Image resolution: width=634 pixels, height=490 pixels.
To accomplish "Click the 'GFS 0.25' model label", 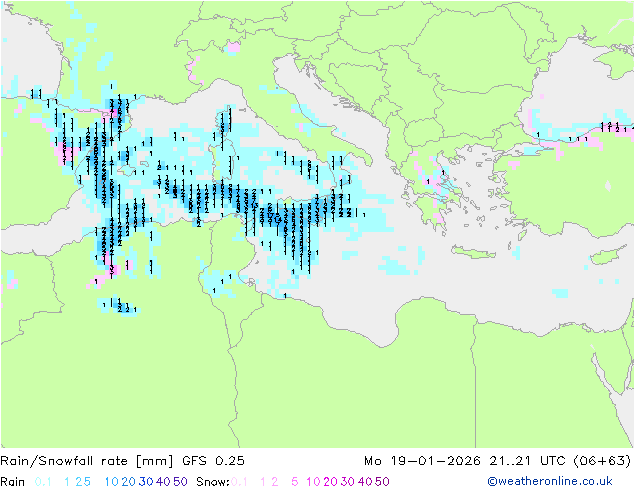I will click(213, 461).
